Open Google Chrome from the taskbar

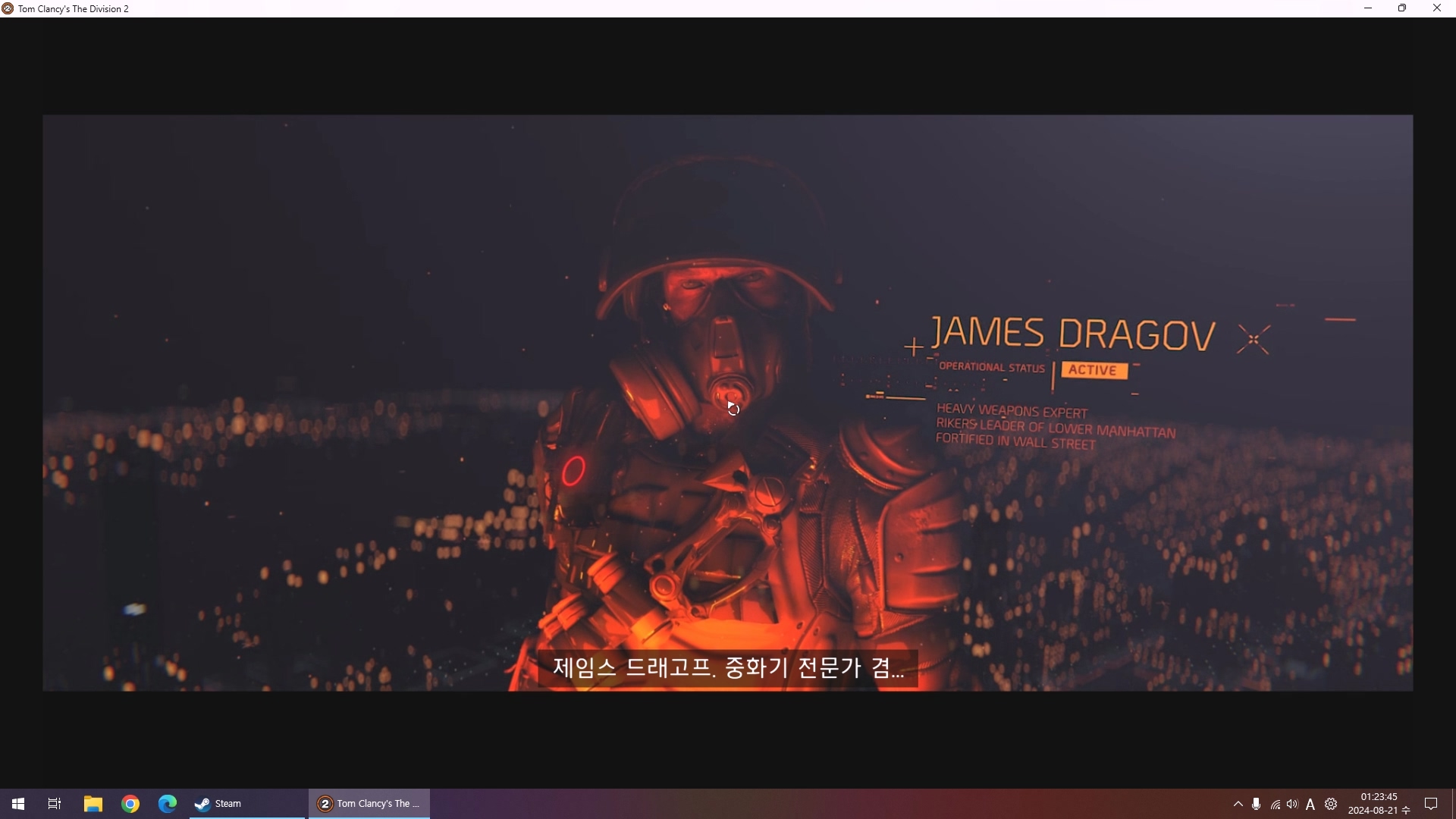[x=130, y=804]
